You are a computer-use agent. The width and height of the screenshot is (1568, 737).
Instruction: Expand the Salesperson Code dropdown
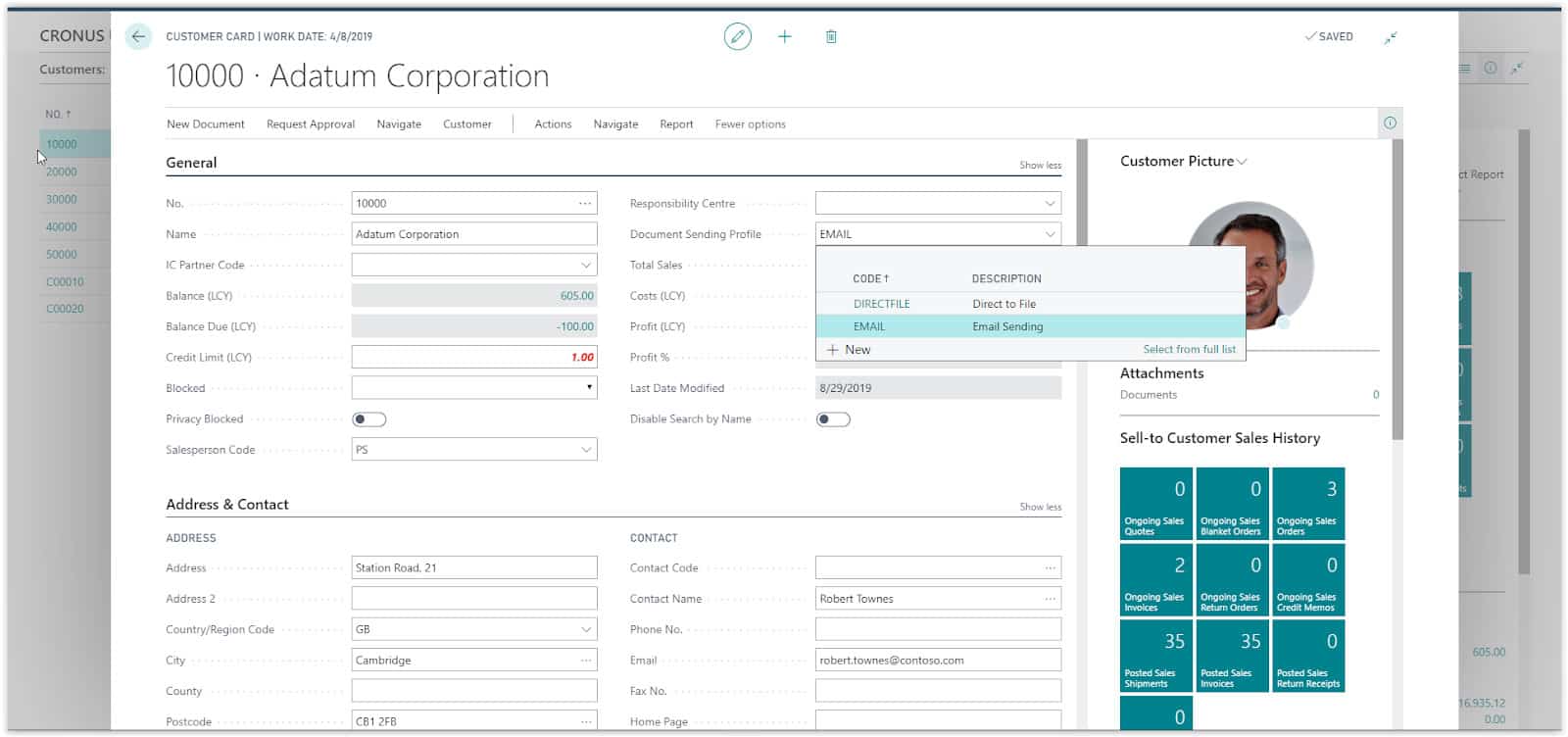[x=586, y=450]
